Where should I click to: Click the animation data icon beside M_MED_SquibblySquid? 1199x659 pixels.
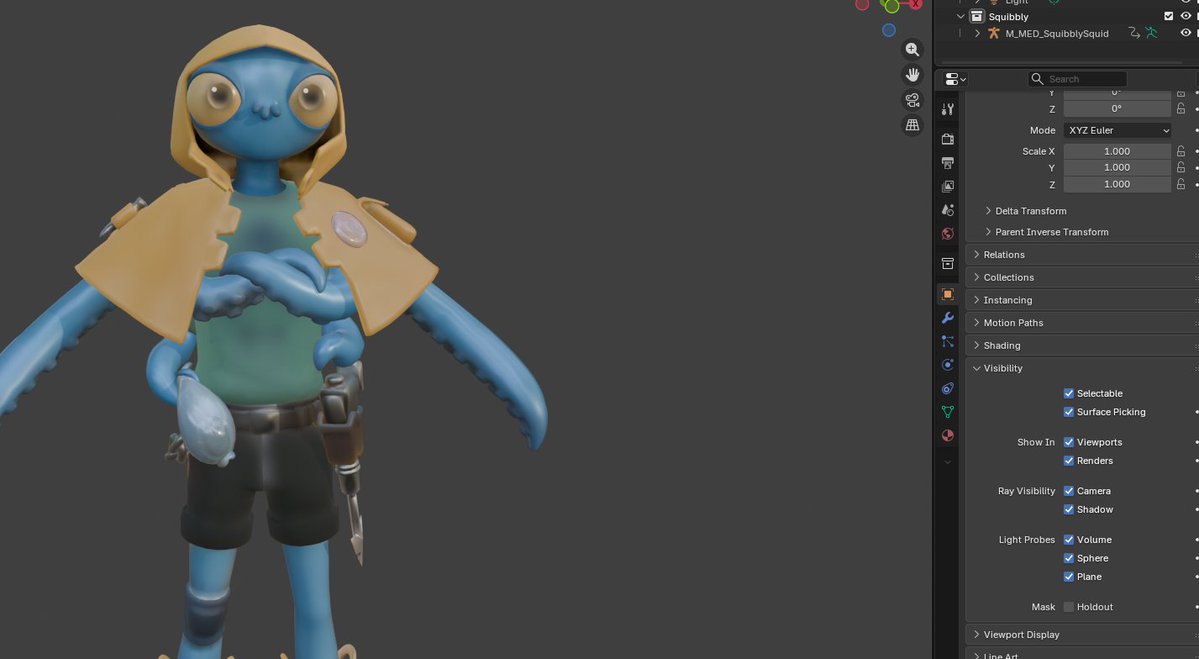(1134, 33)
